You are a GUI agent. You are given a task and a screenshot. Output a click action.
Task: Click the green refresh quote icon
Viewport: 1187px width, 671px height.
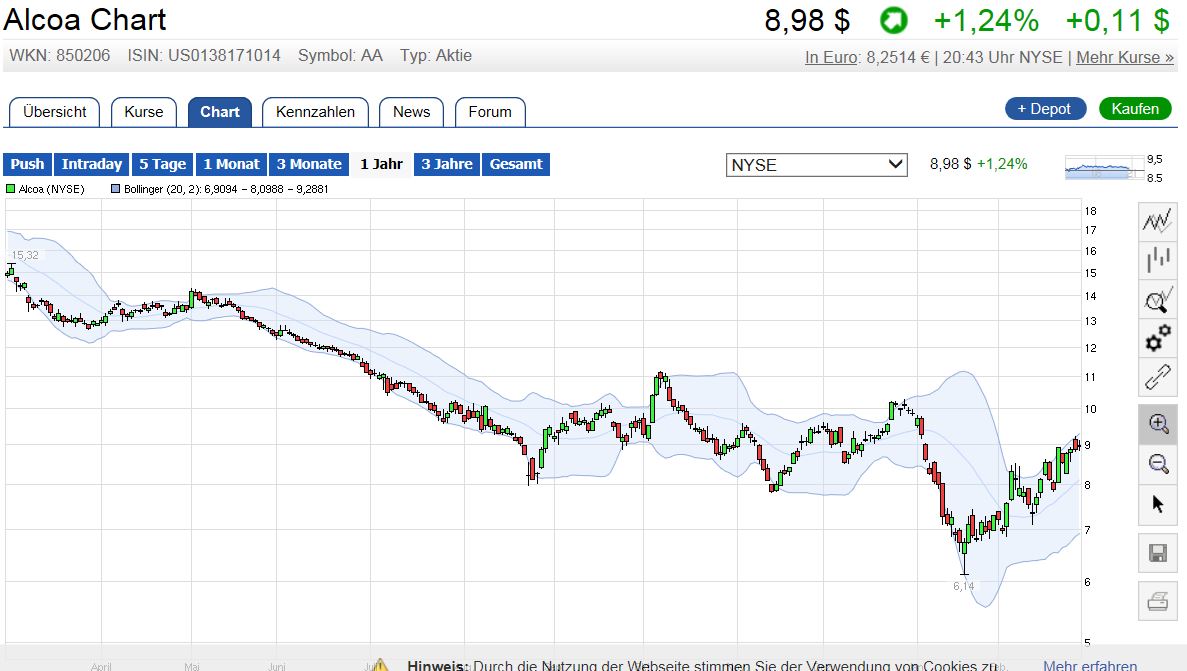click(893, 20)
